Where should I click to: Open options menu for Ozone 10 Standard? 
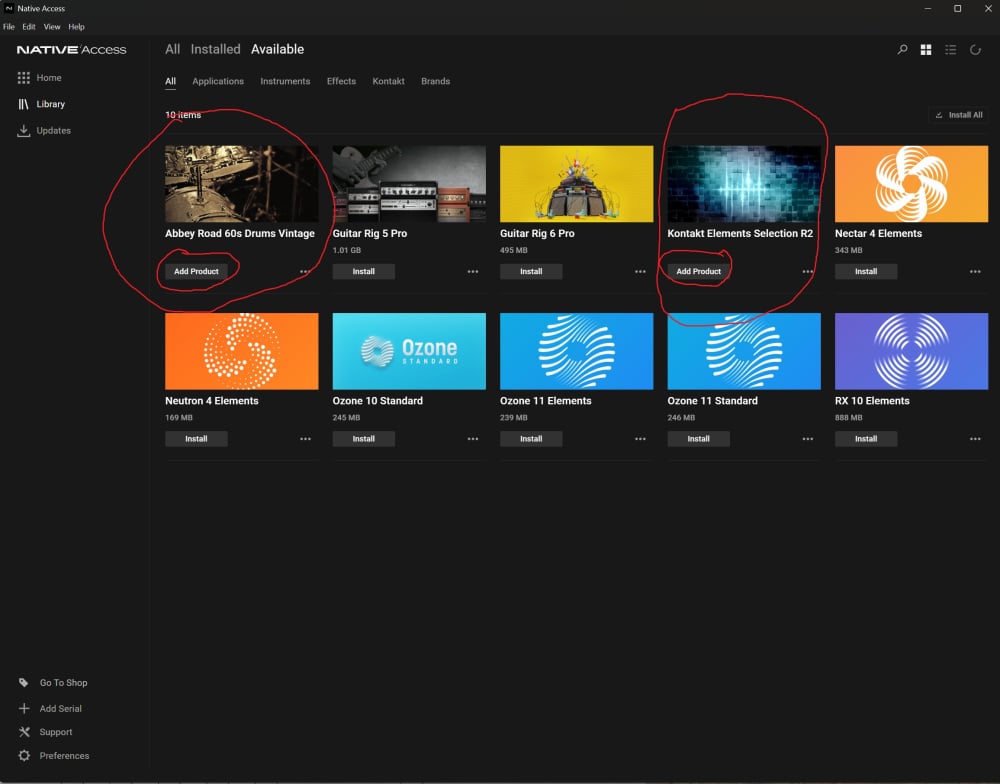(473, 439)
